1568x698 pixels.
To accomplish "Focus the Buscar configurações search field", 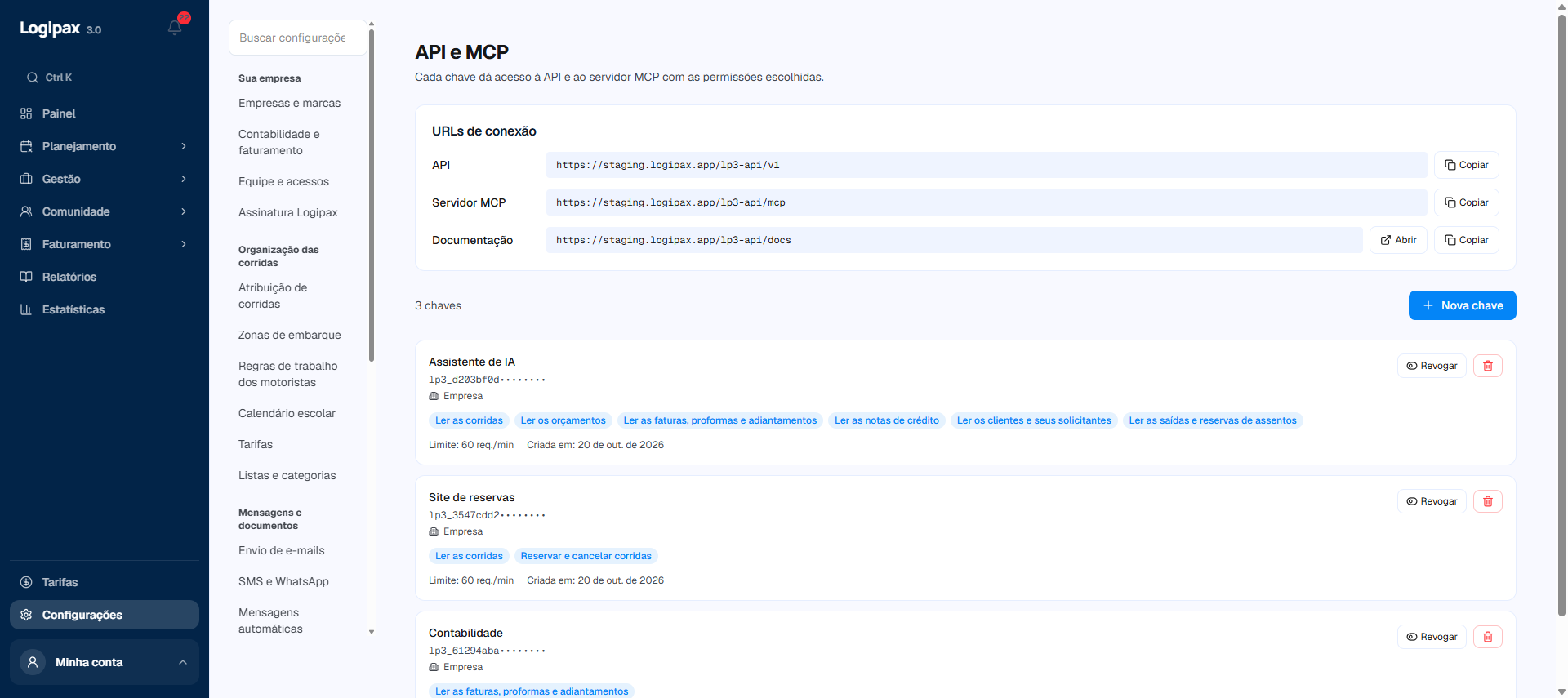I will coord(298,38).
